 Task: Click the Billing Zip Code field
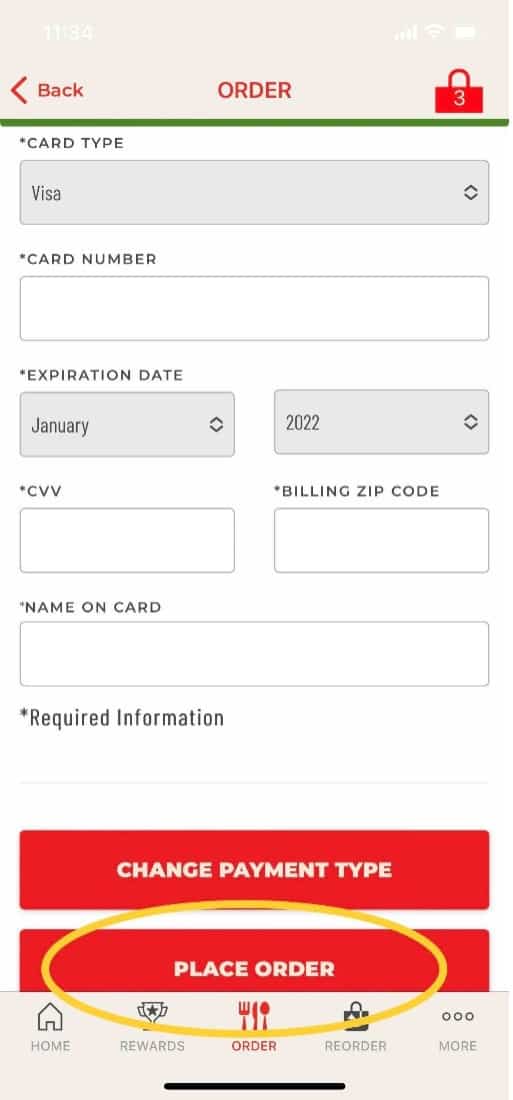click(381, 540)
